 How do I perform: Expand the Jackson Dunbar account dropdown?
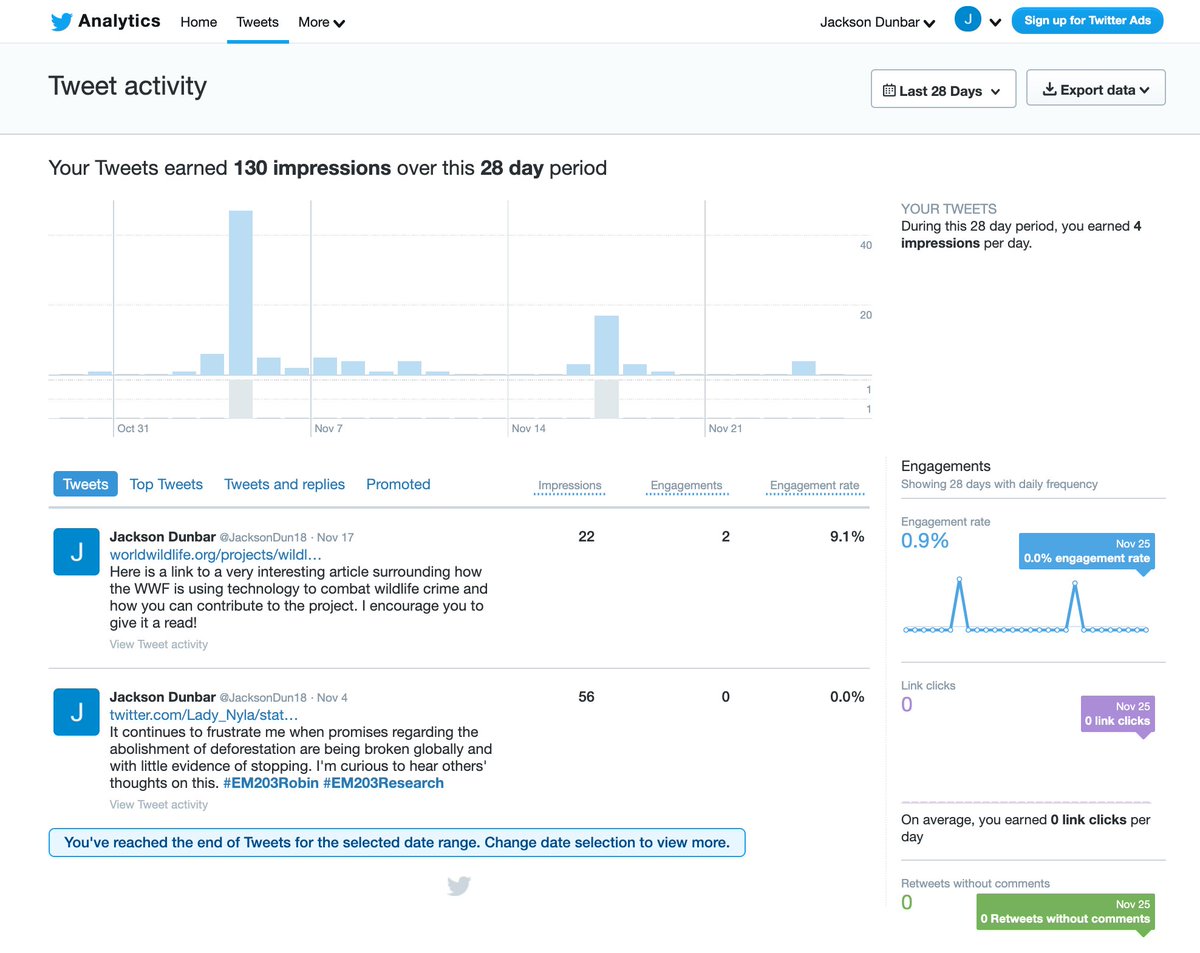point(877,22)
